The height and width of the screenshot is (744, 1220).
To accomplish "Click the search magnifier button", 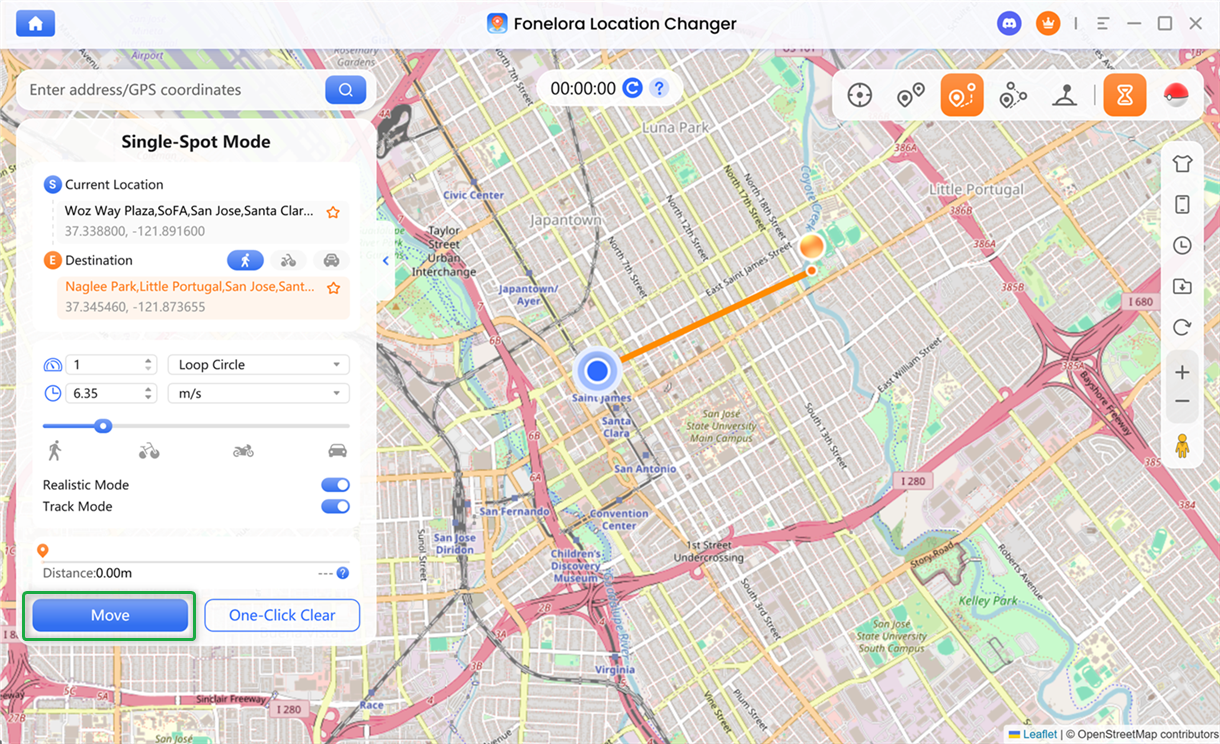I will [x=345, y=90].
